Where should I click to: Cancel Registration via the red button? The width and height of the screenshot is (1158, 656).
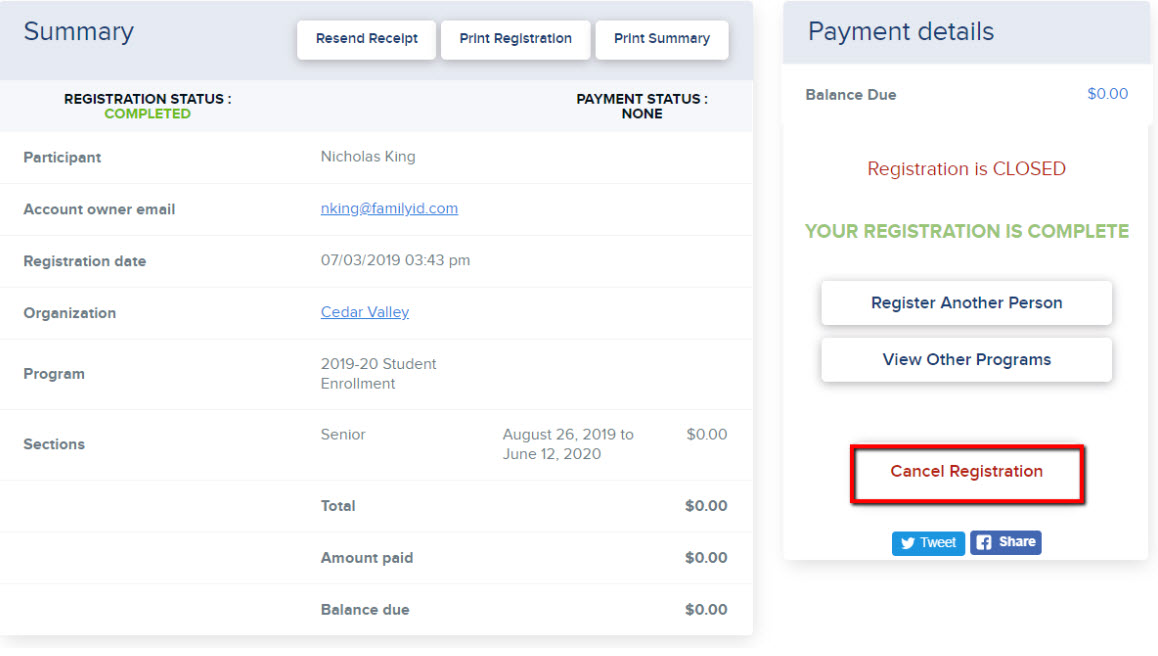(967, 473)
